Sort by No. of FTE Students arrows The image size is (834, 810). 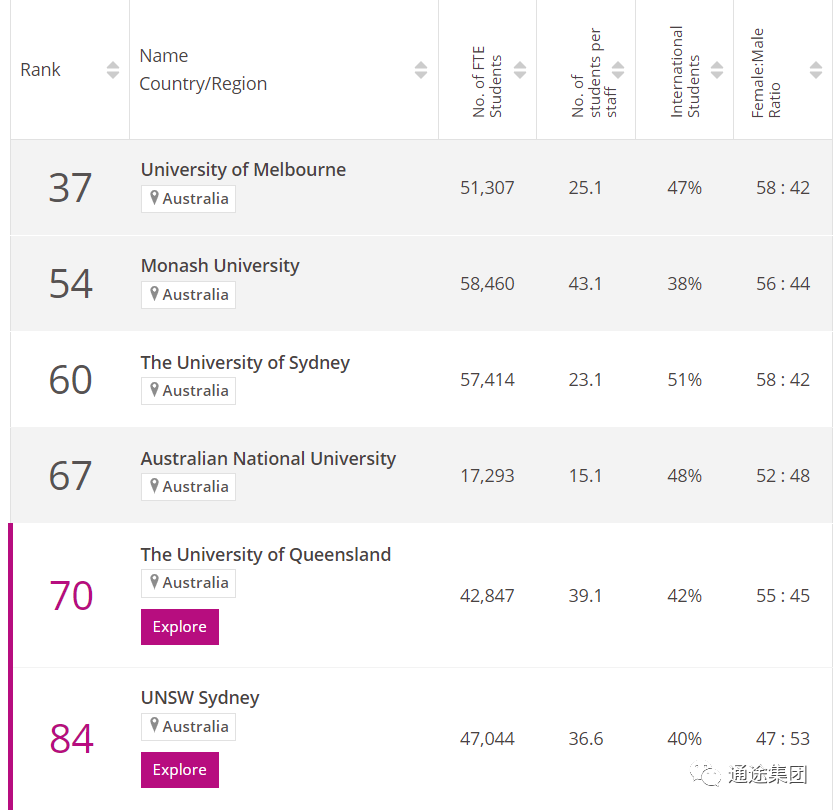pos(520,70)
